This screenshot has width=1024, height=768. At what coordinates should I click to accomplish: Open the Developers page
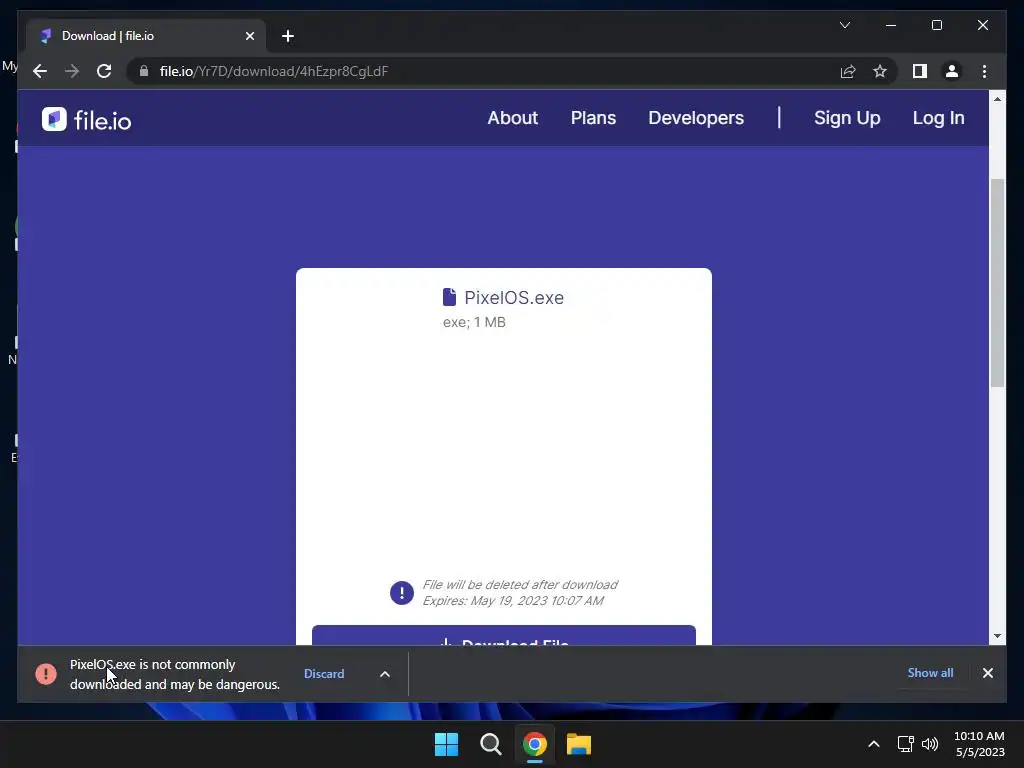click(696, 118)
